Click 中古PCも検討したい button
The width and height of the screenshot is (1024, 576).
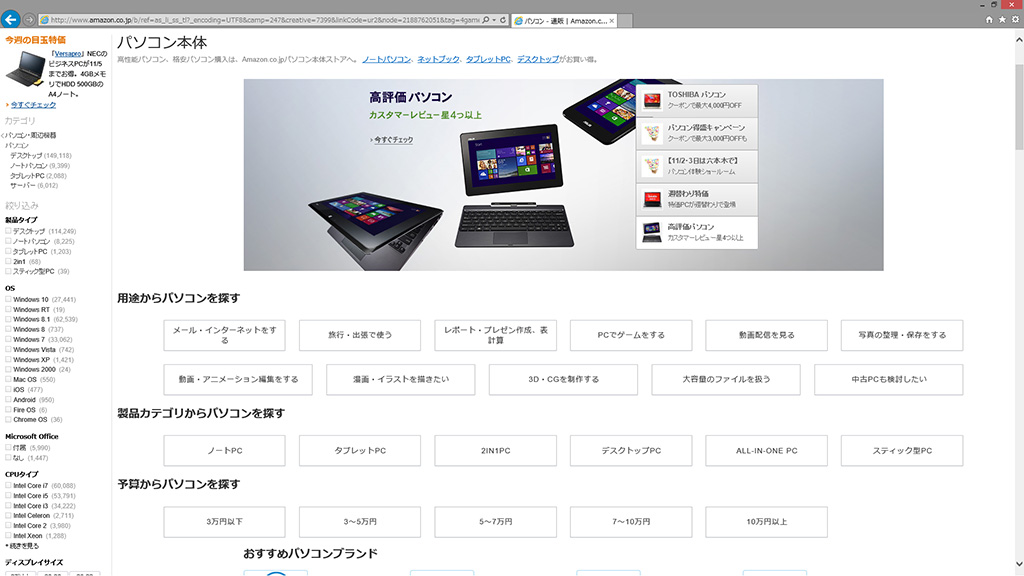(x=888, y=379)
